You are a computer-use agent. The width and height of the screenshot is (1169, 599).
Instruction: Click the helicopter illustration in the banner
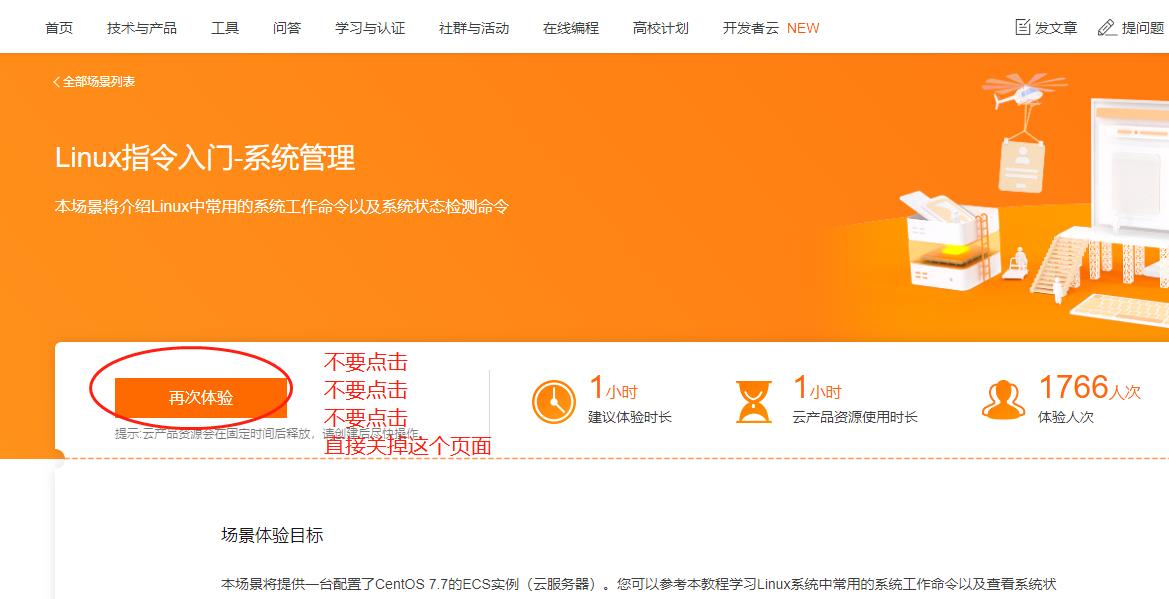click(1024, 91)
